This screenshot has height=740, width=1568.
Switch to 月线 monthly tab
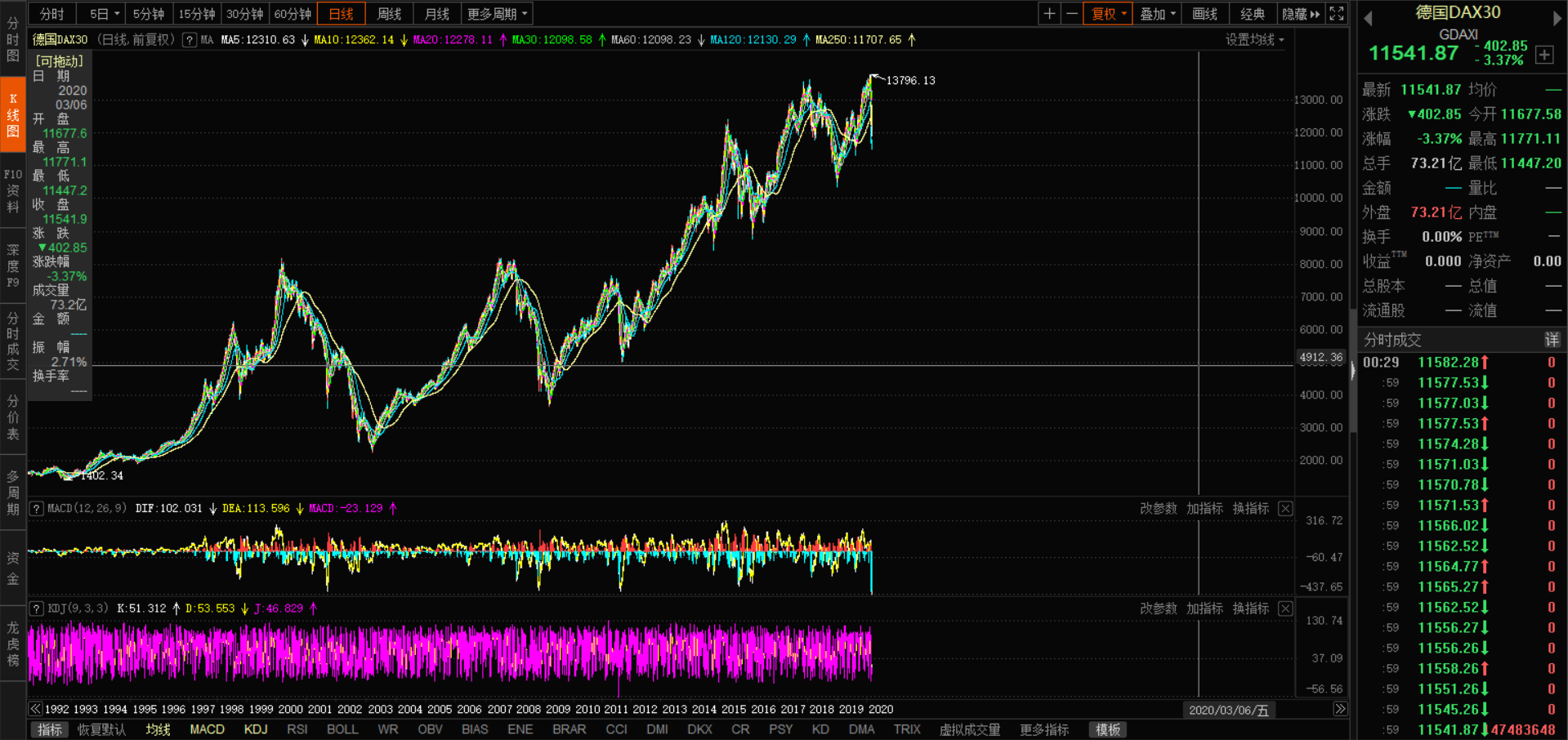click(x=437, y=14)
